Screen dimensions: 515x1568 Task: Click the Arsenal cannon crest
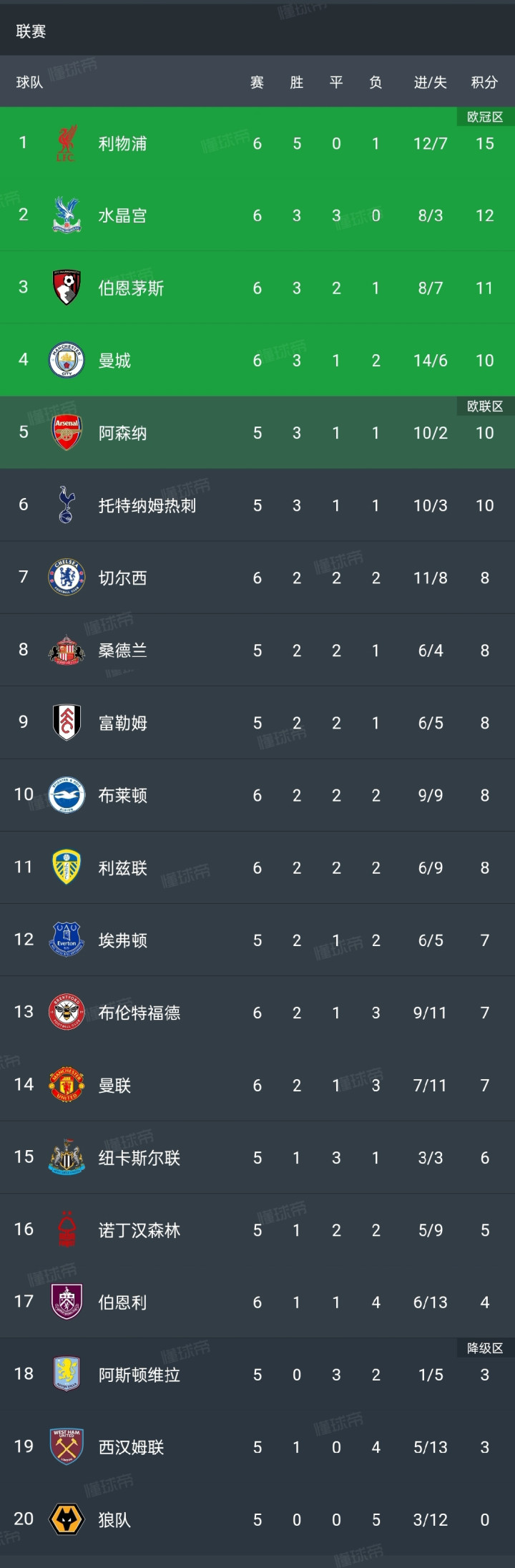67,432
